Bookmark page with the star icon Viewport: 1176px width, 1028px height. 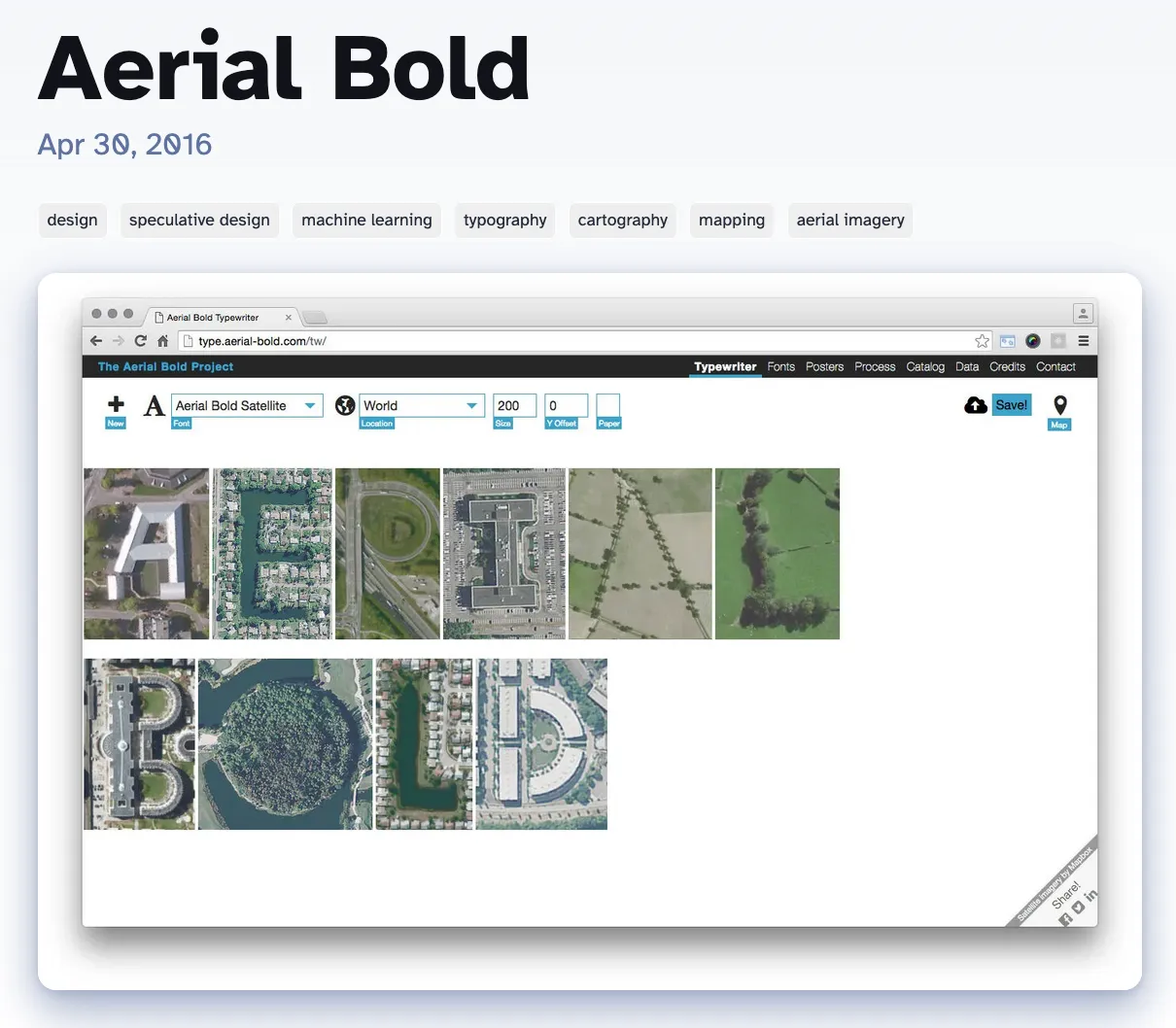pos(982,341)
